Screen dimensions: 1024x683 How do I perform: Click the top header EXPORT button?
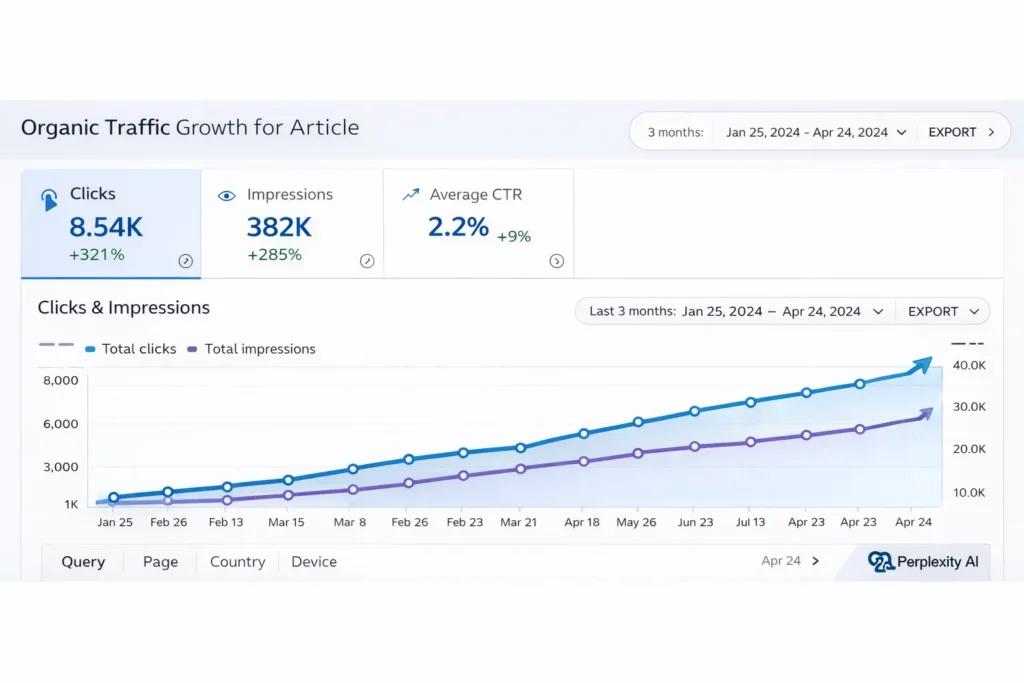pyautogui.click(x=961, y=132)
